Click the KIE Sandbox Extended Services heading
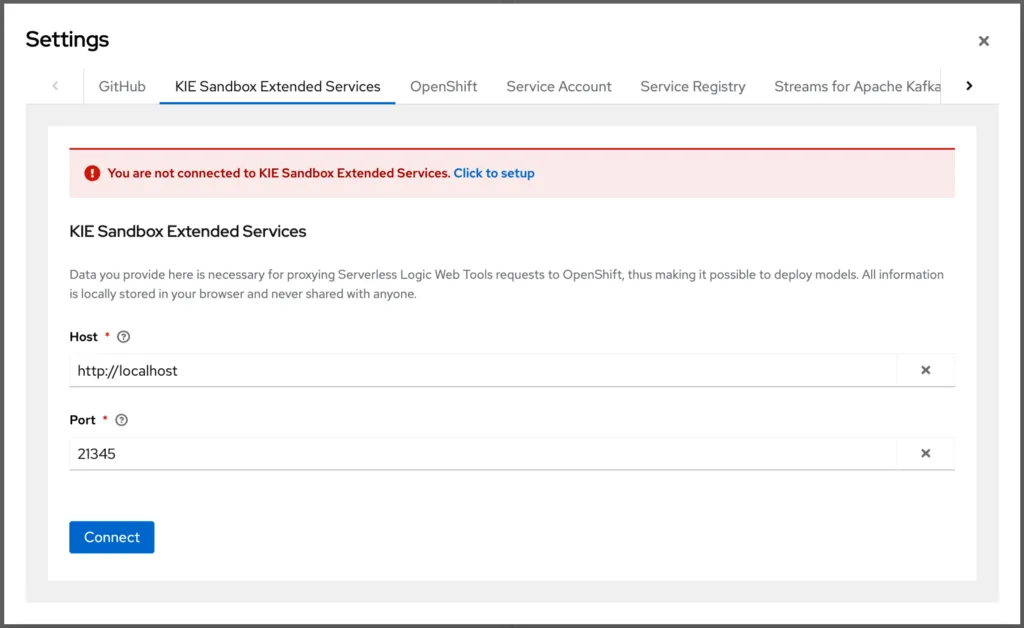 (x=188, y=231)
